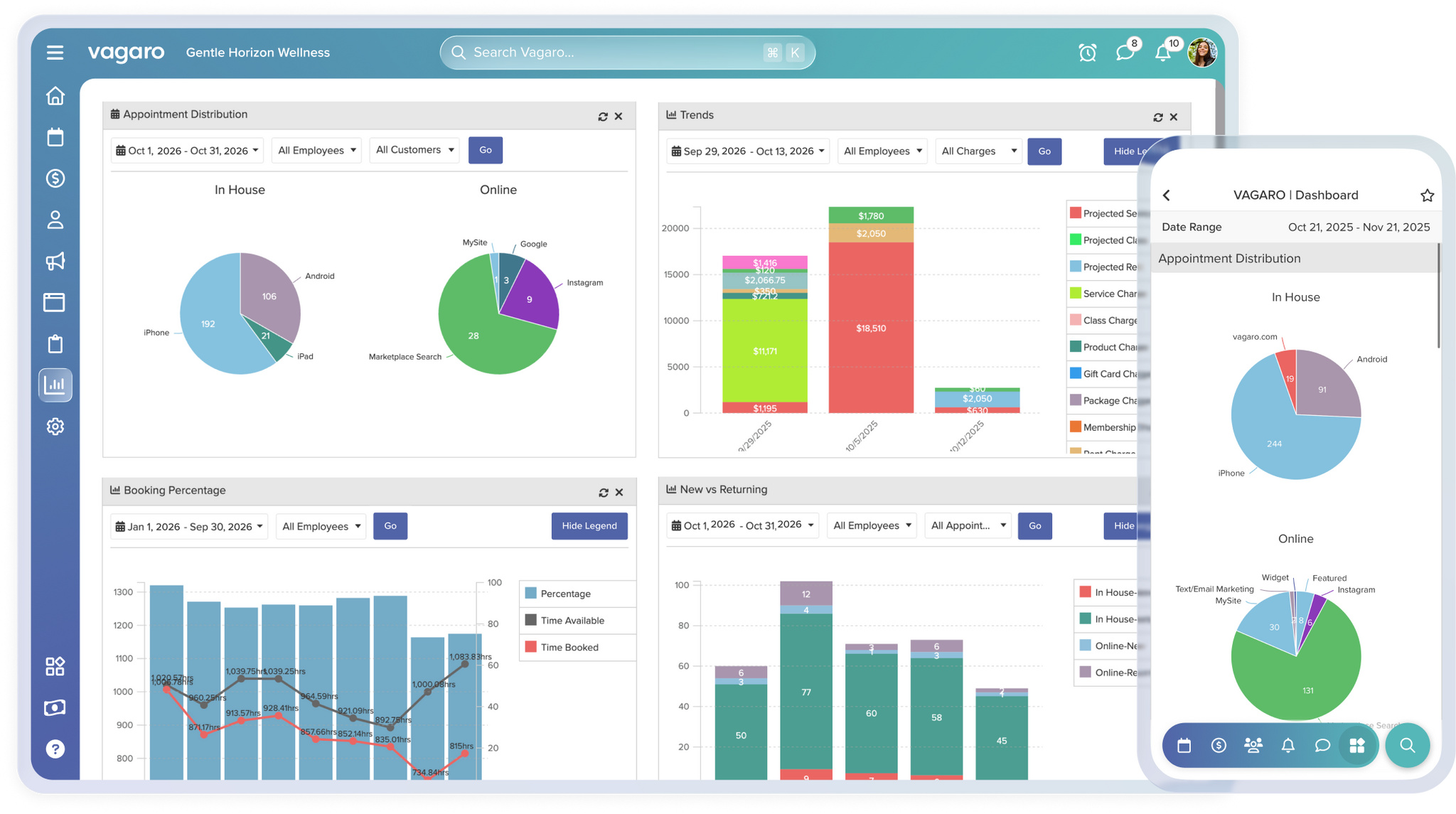
Task: Open the cash payment icon in sidebar
Action: pyautogui.click(x=55, y=707)
